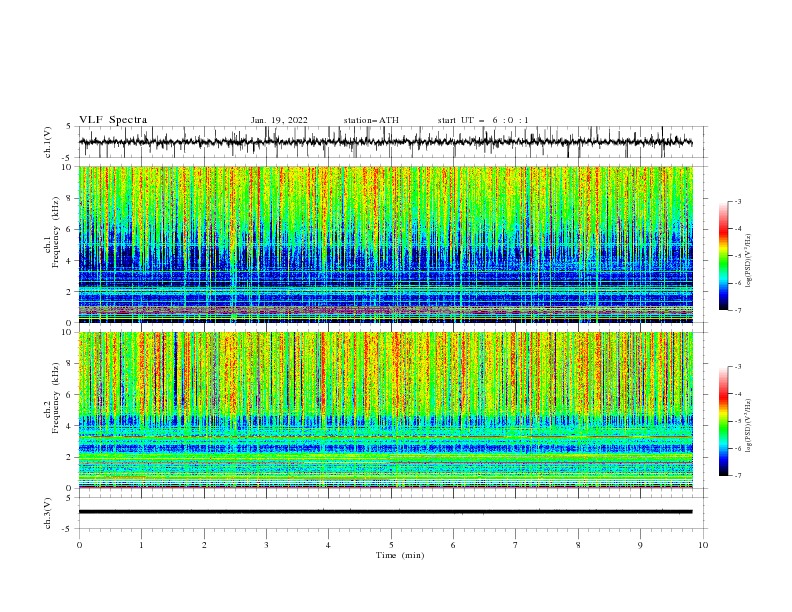
Task: Click the ch.1 spectrogram panel
Action: 385,244
